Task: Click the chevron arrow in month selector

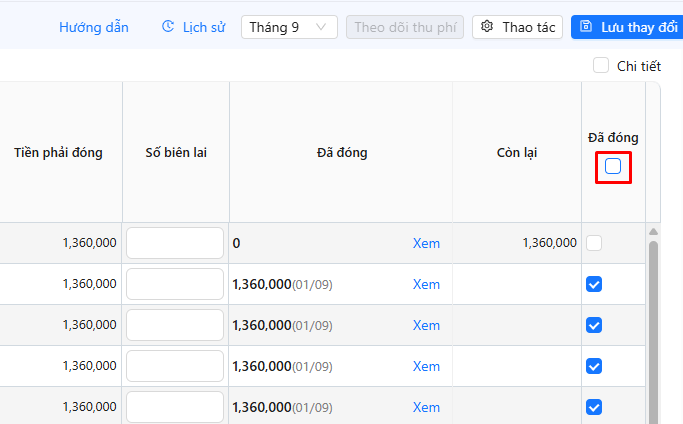Action: click(x=321, y=27)
